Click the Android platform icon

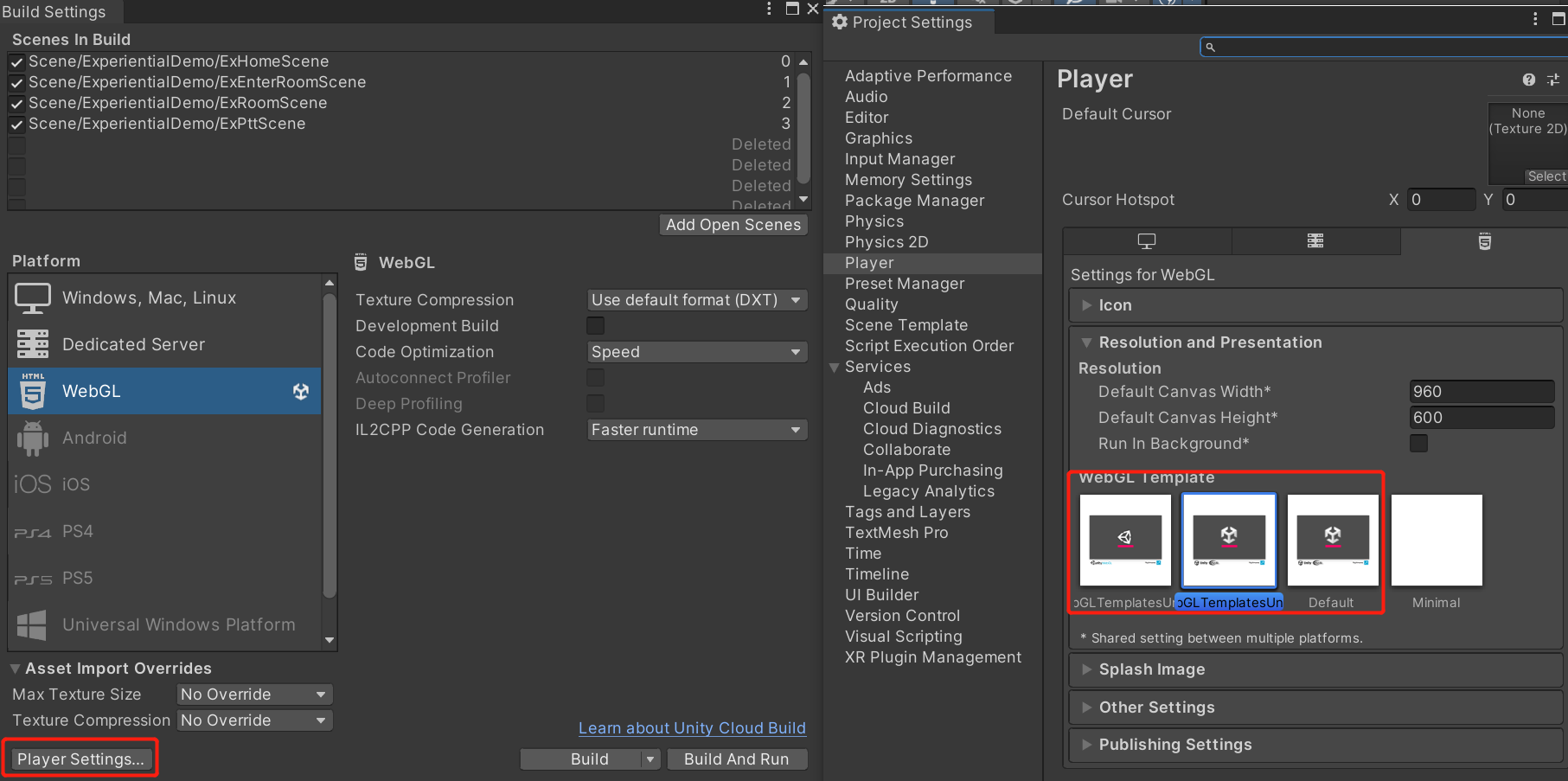point(33,438)
